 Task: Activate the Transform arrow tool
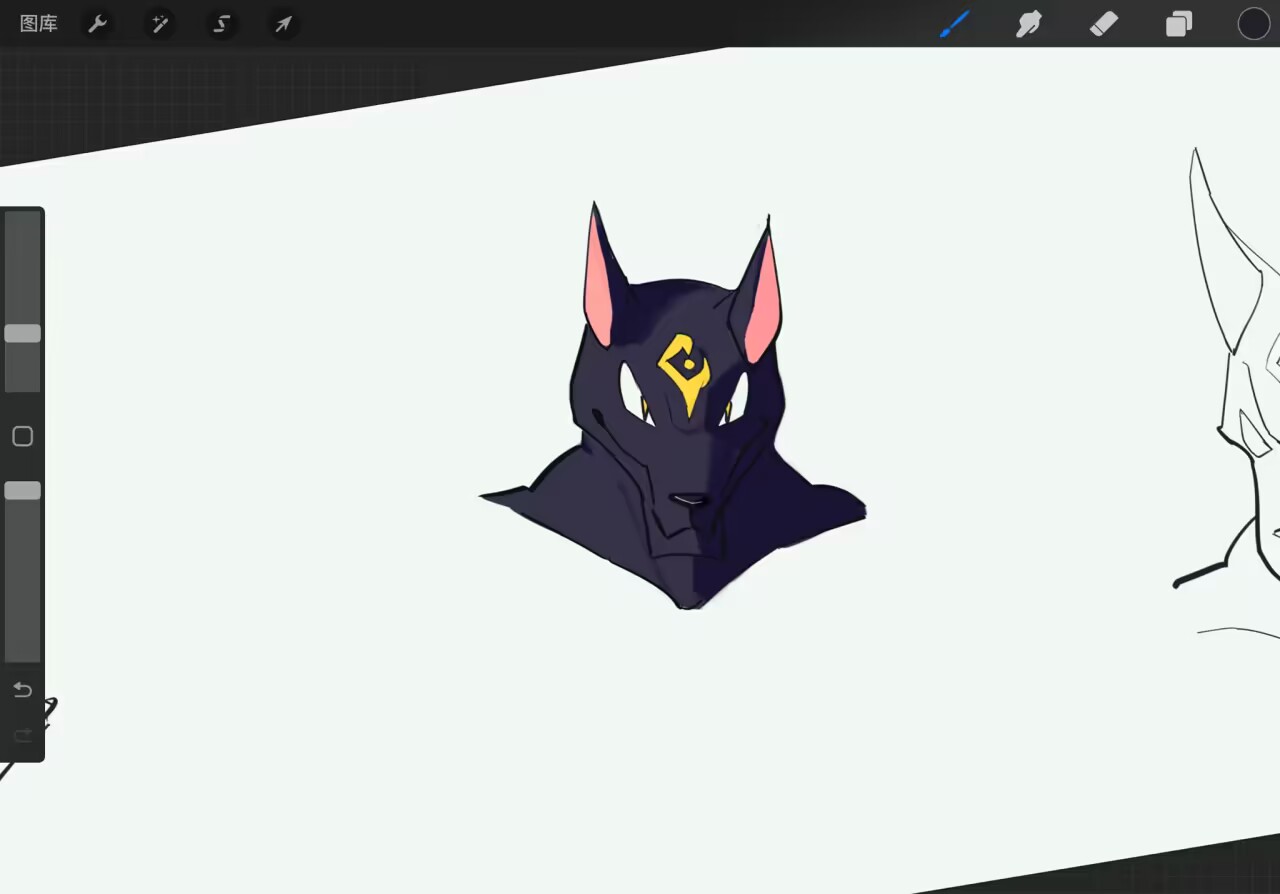tap(283, 24)
